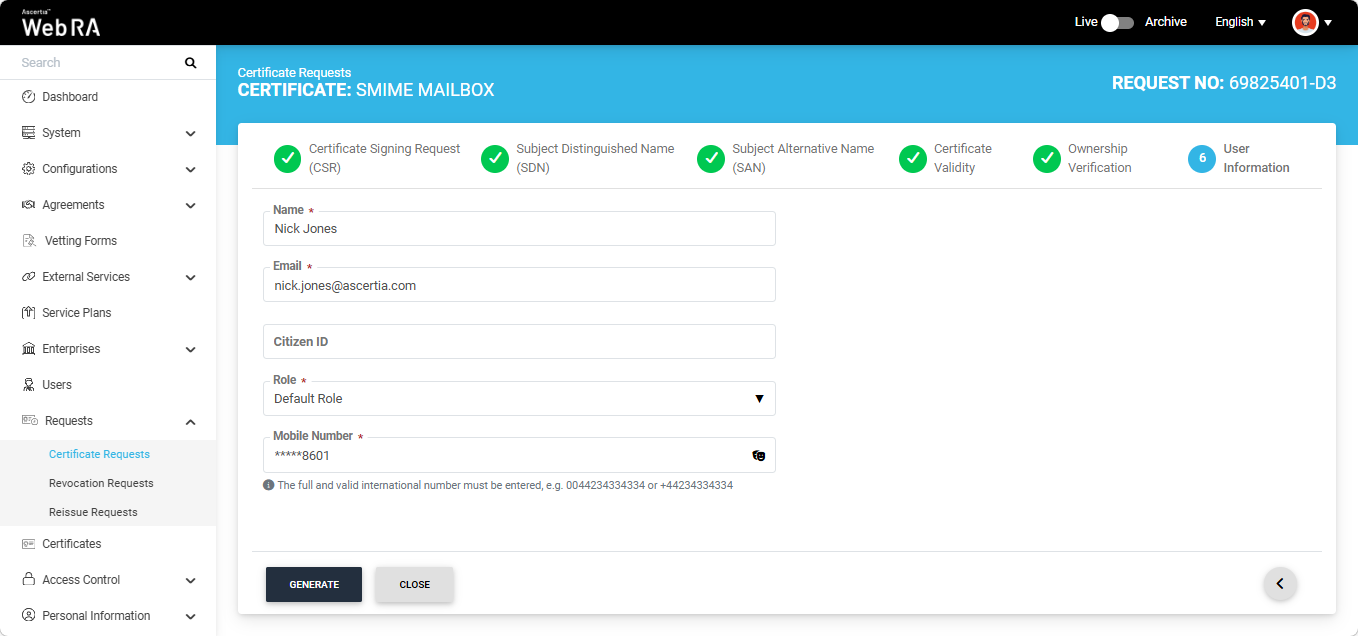Screen dimensions: 1358x636
Task: Click the Archive label in header
Action: (1166, 22)
